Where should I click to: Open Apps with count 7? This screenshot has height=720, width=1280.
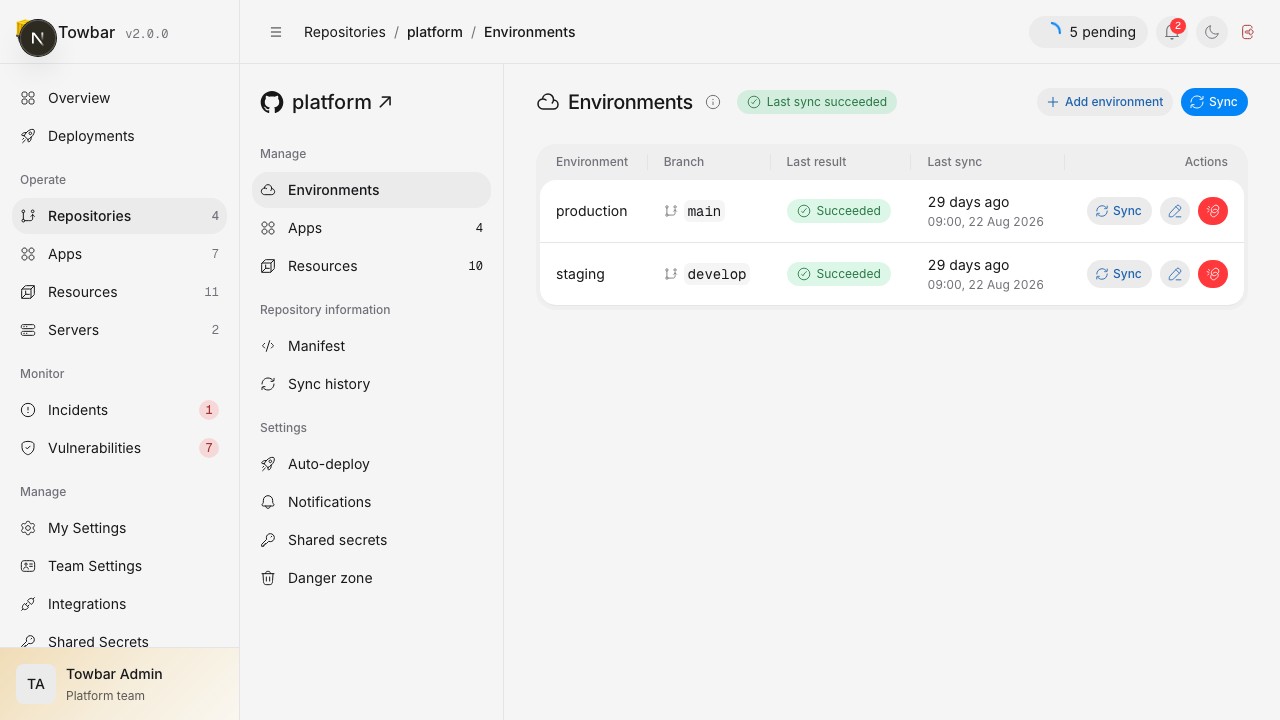[120, 254]
